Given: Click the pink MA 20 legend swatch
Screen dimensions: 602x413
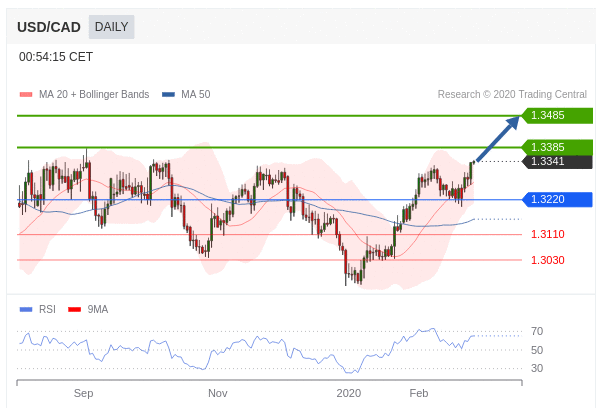Looking at the screenshot, I should coord(26,94).
